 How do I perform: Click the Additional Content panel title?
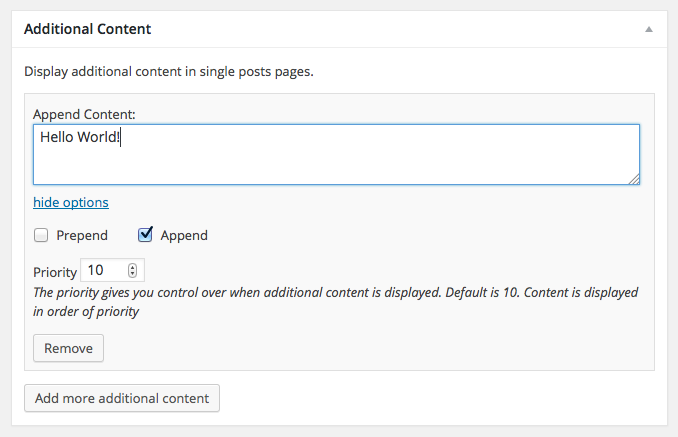(x=87, y=29)
